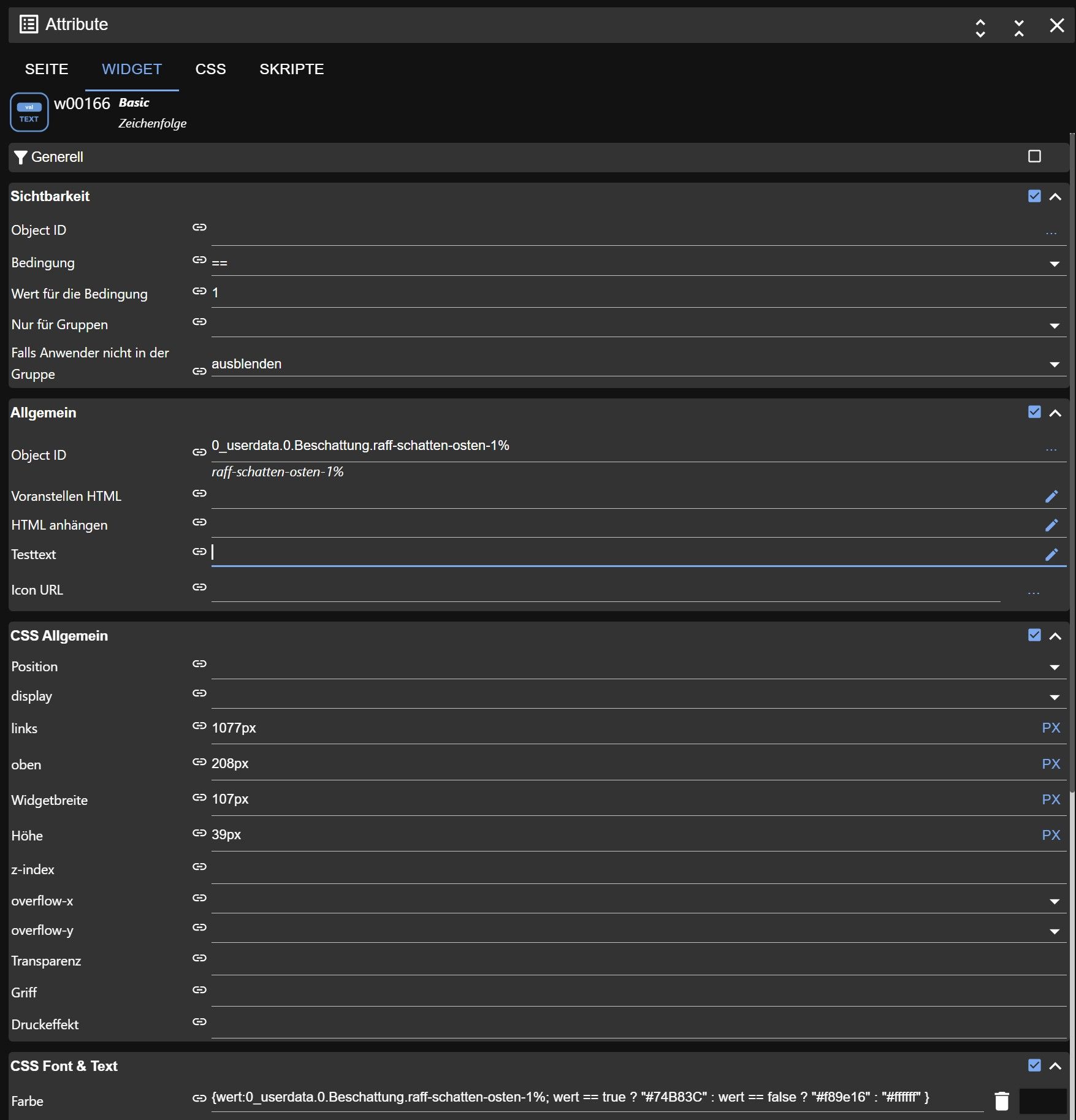Switch to the SKRIPTE tab
Viewport: 1076px width, 1120px height.
291,69
